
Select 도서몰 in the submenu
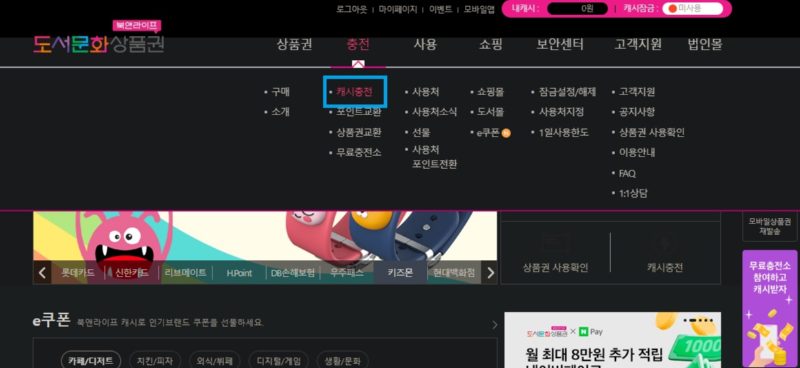point(490,112)
